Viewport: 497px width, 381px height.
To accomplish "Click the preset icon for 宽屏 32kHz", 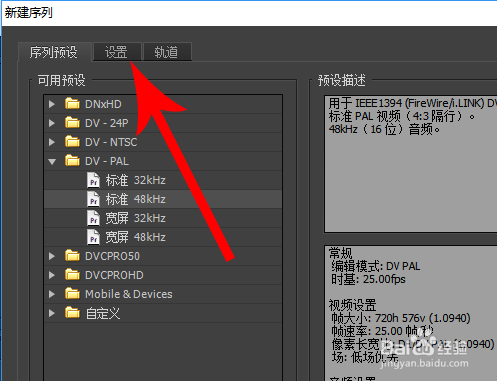I will [x=93, y=218].
